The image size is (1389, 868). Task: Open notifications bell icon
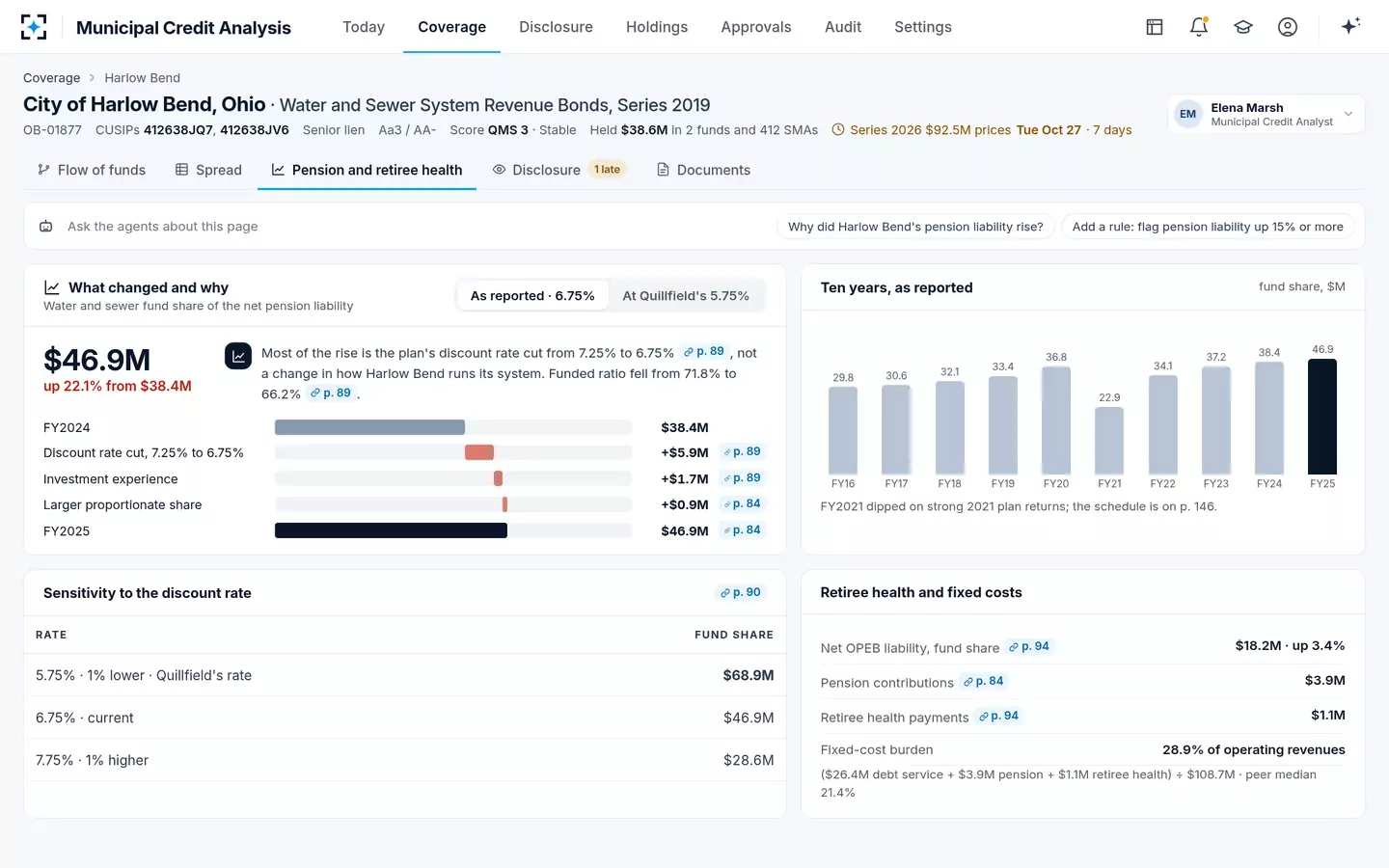point(1199,27)
